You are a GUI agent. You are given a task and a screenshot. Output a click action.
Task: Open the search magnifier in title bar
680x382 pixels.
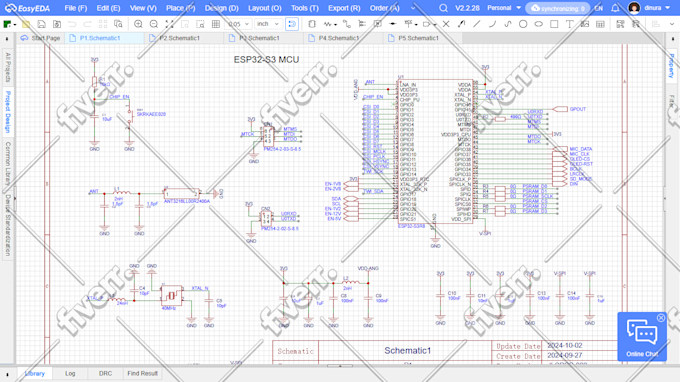point(443,8)
